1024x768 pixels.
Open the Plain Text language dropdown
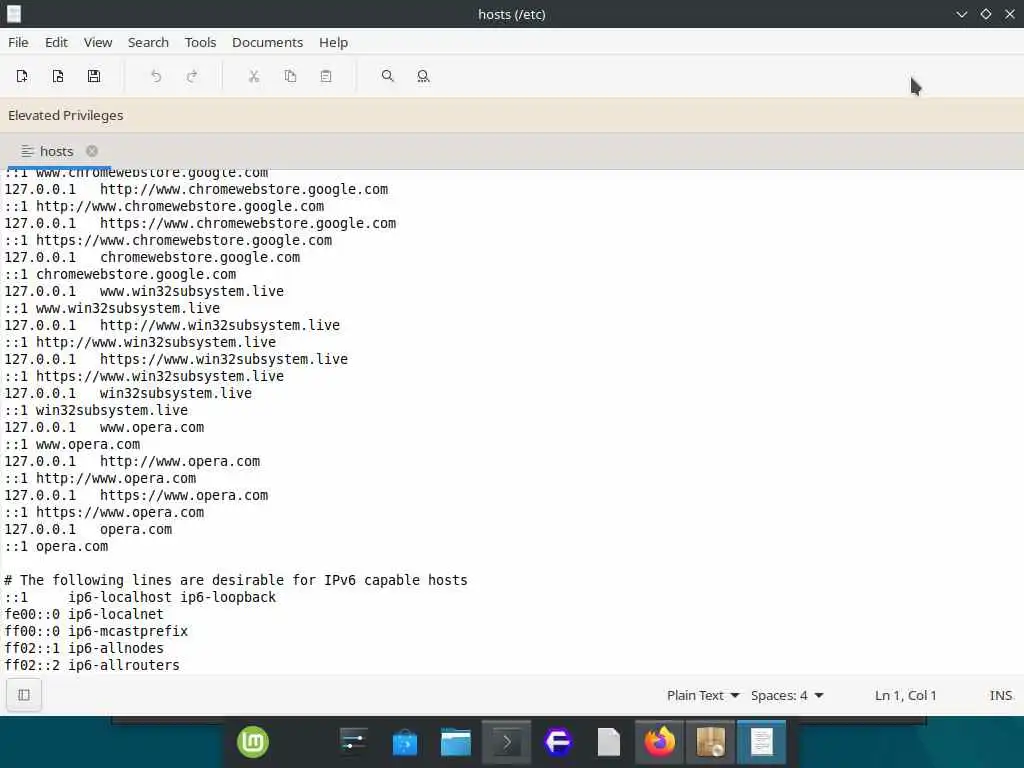[703, 696]
